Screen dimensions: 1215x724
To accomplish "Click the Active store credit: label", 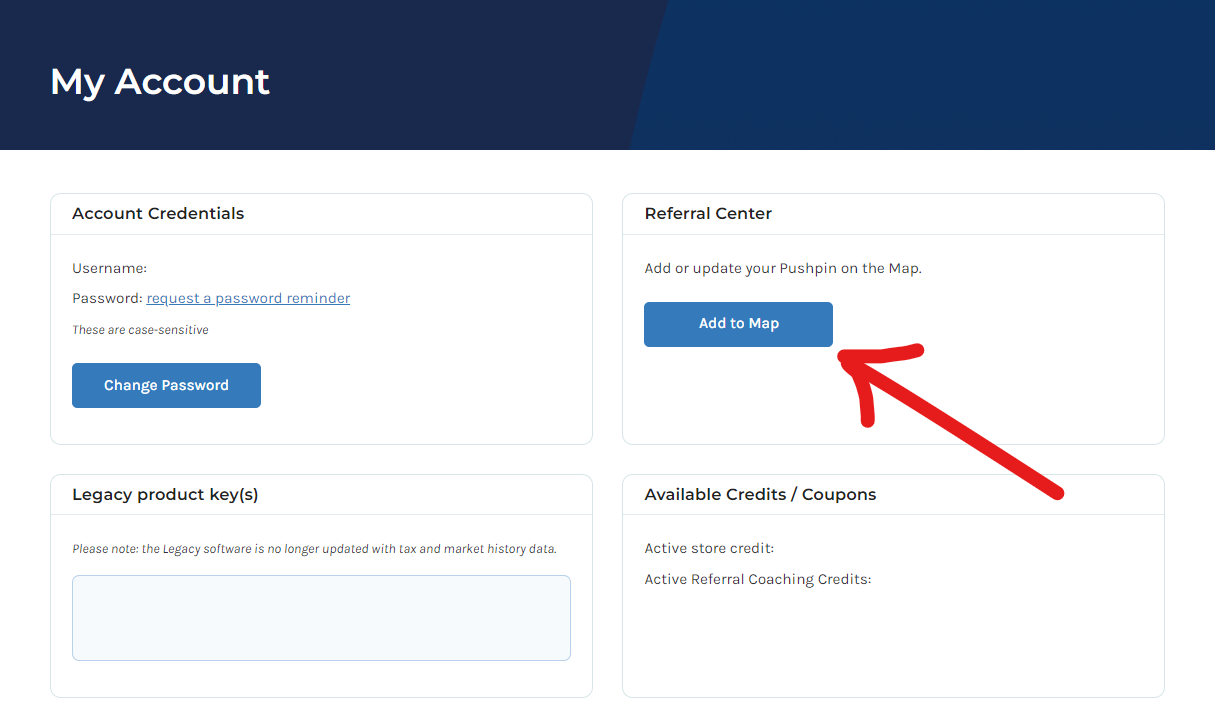I will pos(709,548).
